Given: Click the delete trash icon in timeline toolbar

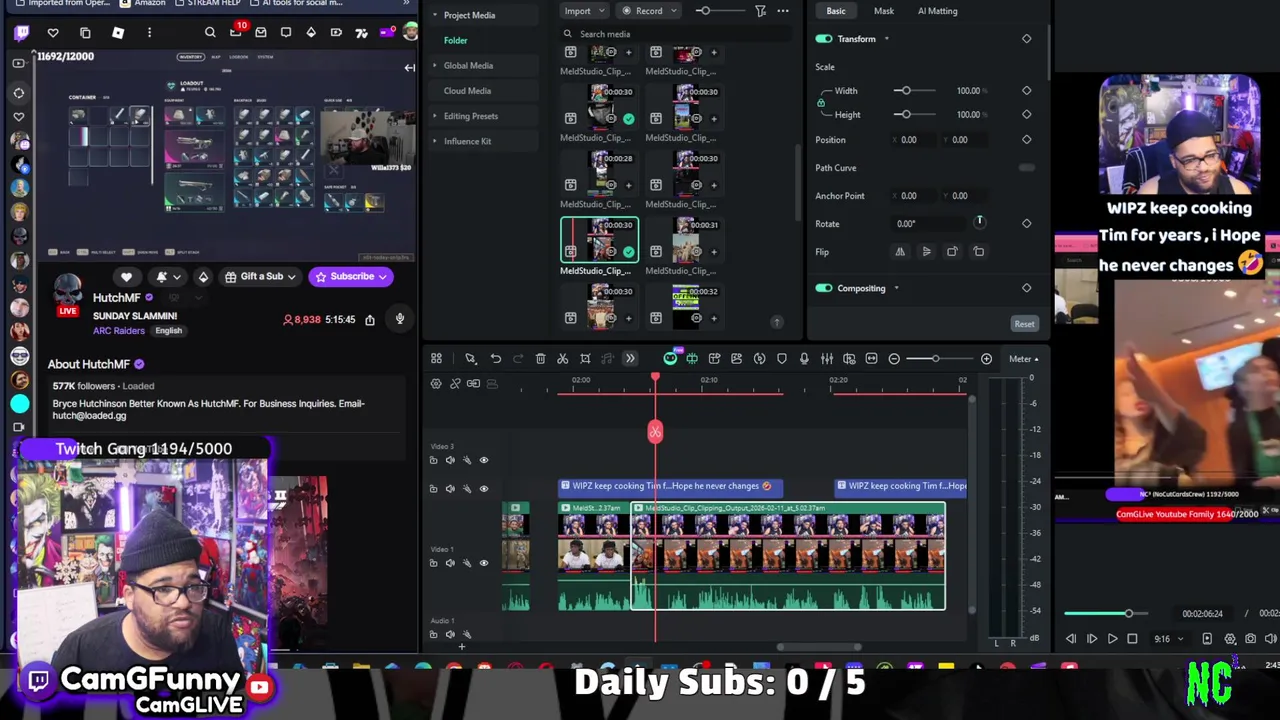Looking at the screenshot, I should pos(540,359).
